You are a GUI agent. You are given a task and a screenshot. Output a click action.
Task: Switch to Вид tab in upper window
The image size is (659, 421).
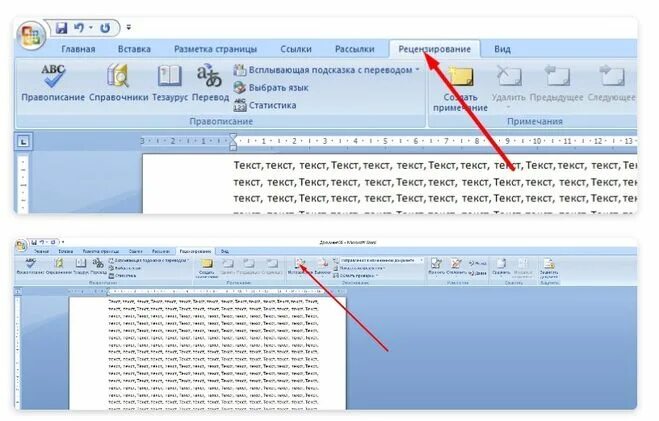coord(502,49)
